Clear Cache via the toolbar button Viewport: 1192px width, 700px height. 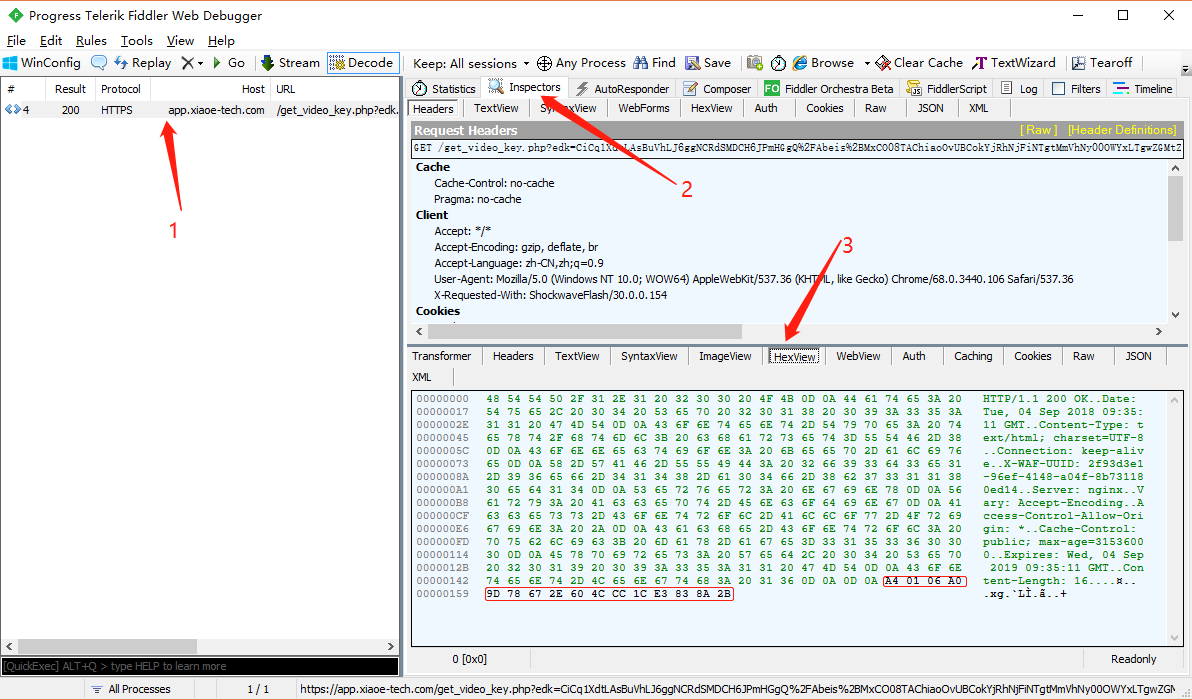coord(919,63)
